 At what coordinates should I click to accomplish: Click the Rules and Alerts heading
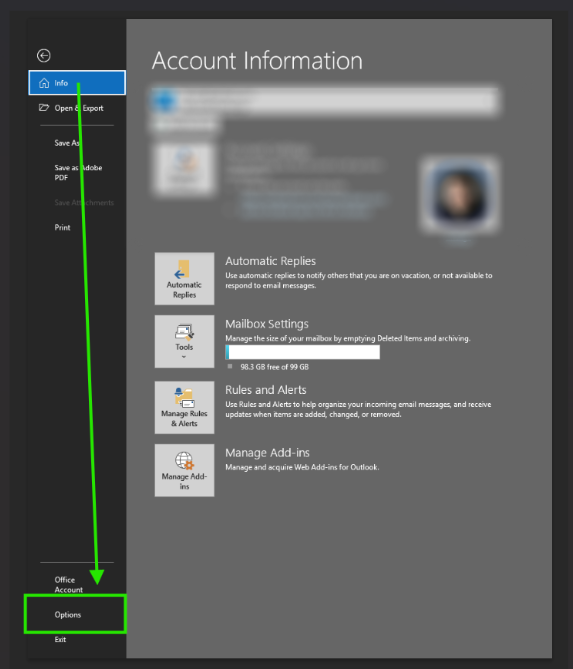click(266, 390)
